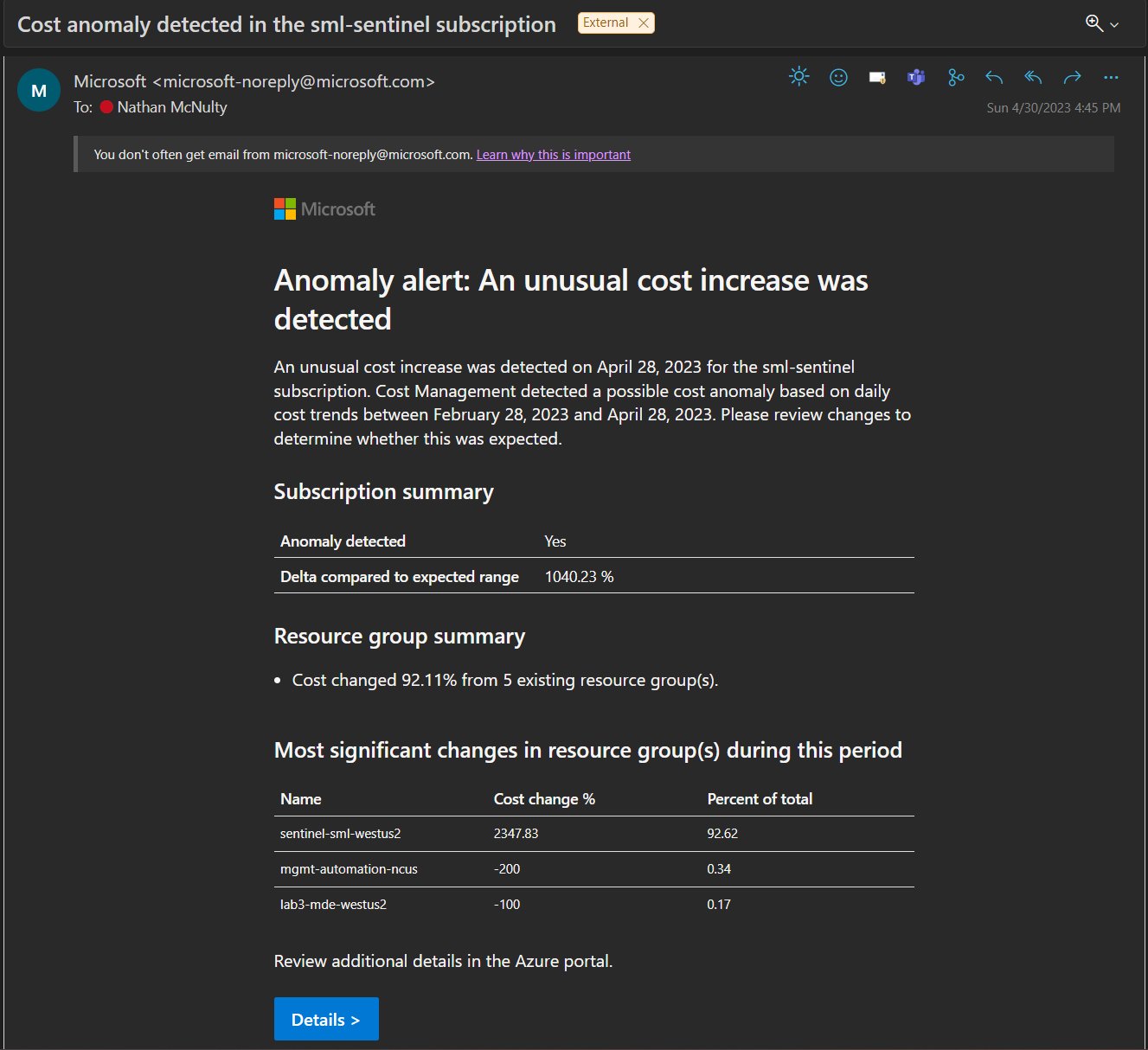1148x1050 pixels.
Task: Click 'Review additional details in the Azure portal'
Action: (443, 961)
